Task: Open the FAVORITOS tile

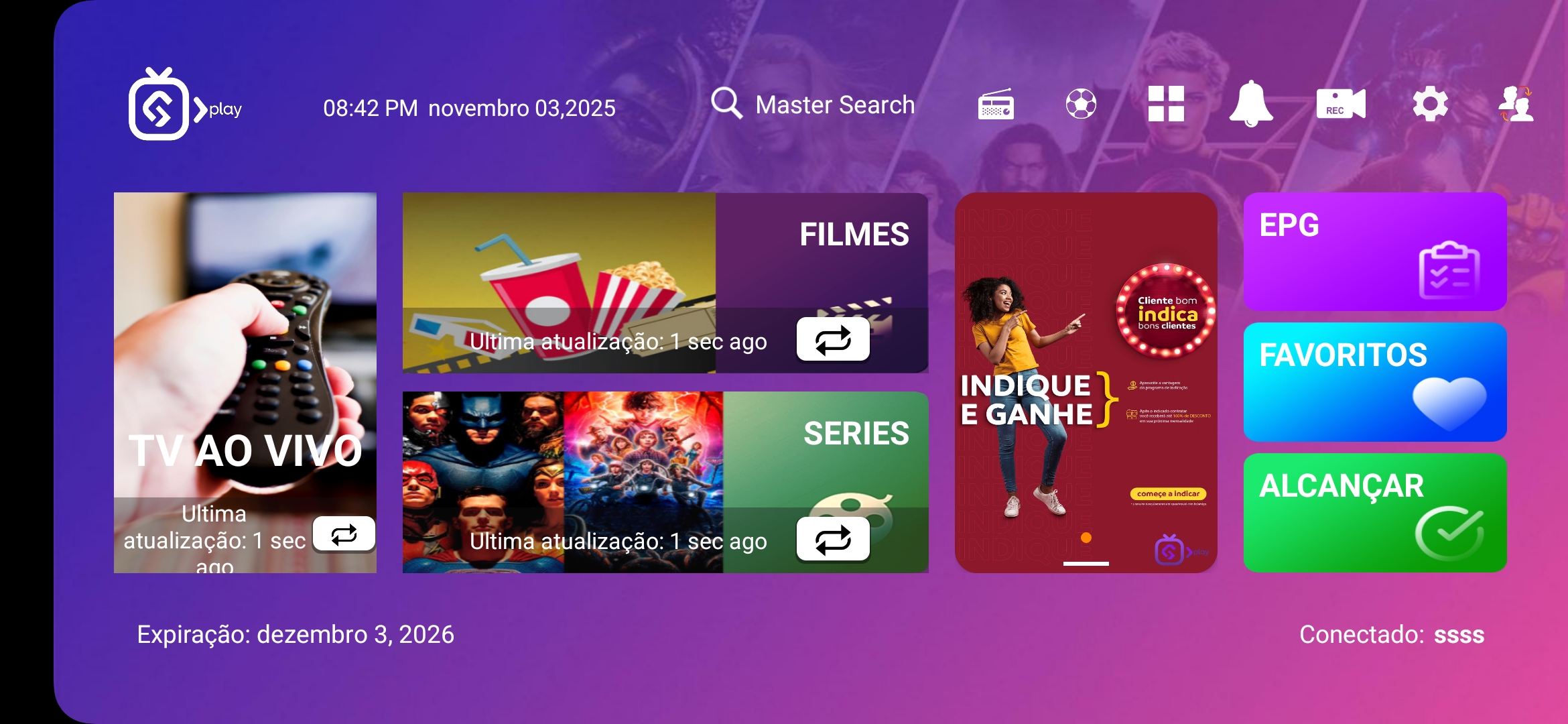Action: [1375, 382]
